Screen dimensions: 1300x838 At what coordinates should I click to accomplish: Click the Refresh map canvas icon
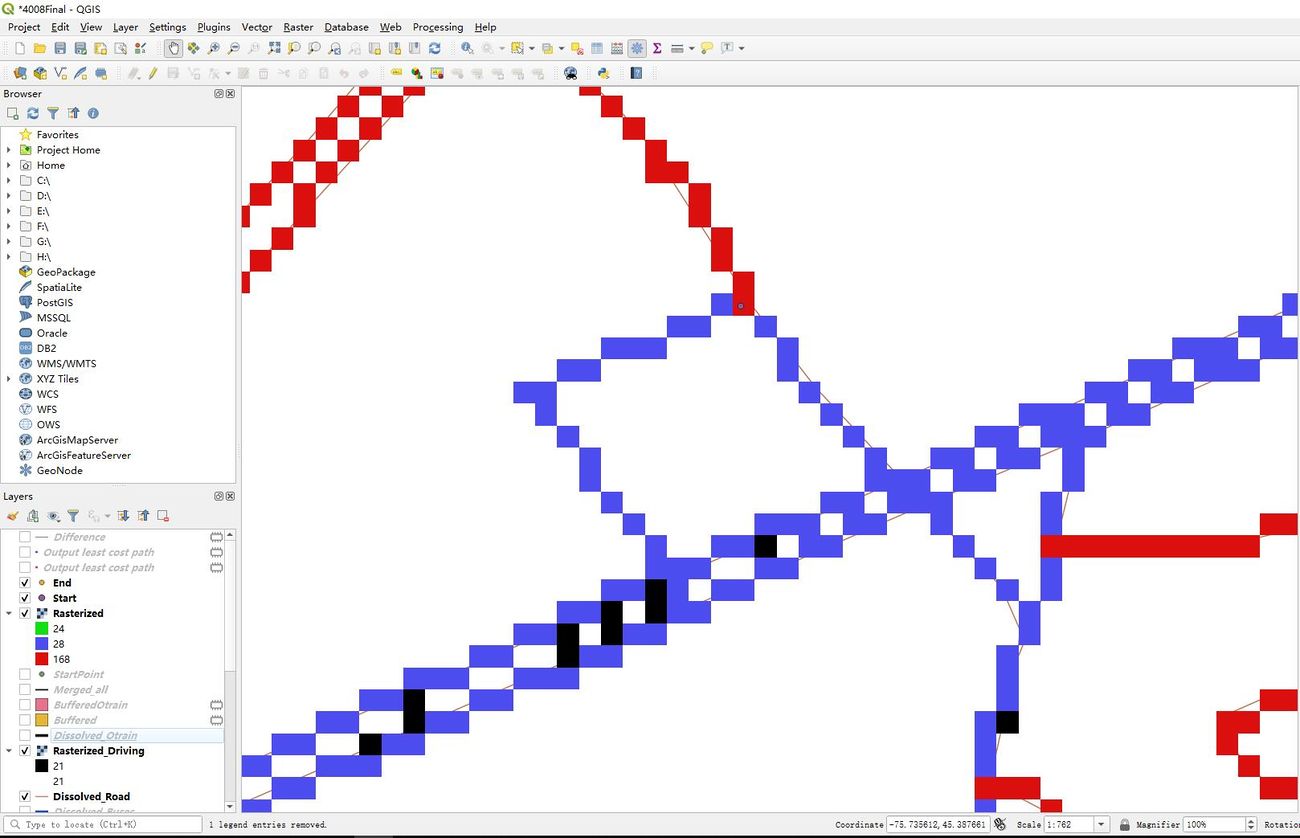pyautogui.click(x=435, y=48)
